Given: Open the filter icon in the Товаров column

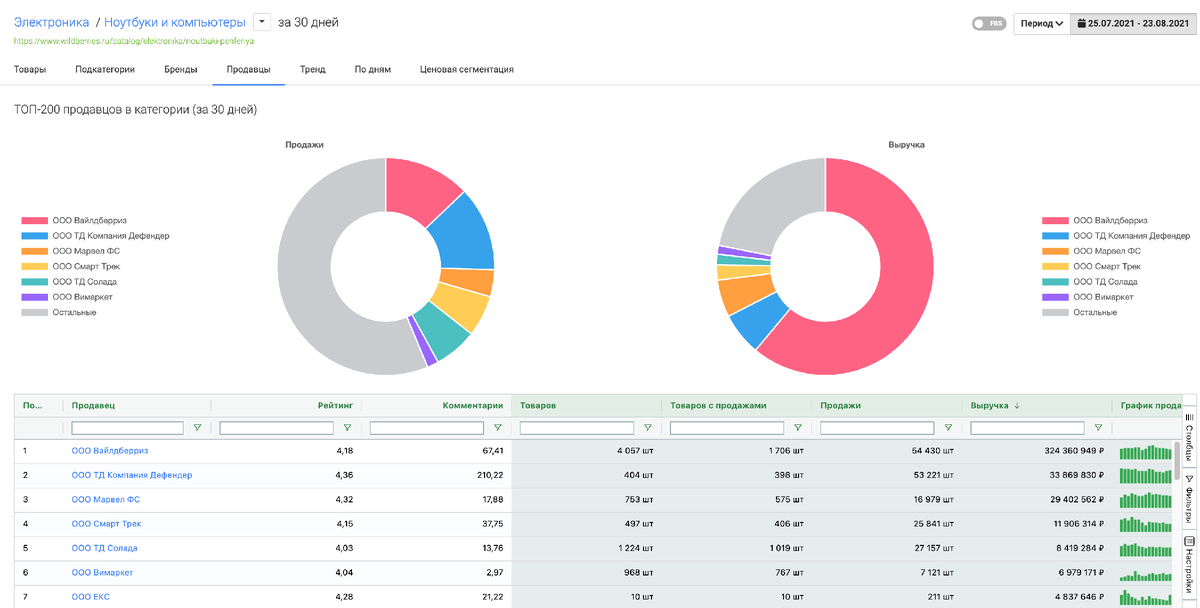Looking at the screenshot, I should point(648,428).
